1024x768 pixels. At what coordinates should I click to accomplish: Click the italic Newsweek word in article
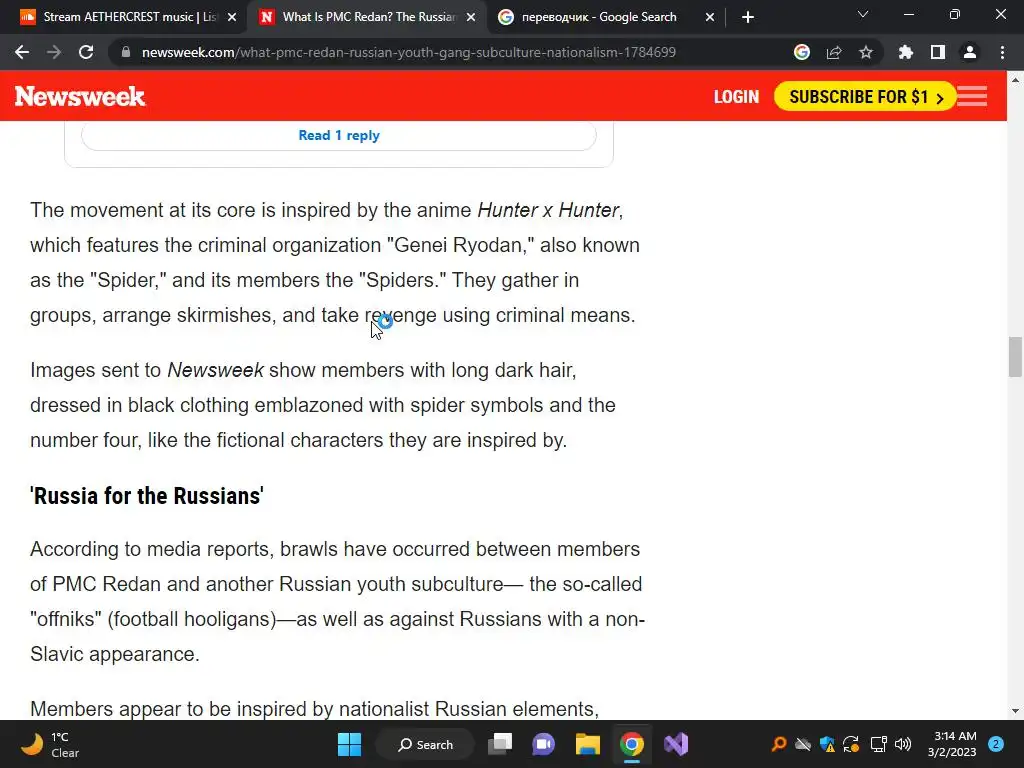[216, 370]
